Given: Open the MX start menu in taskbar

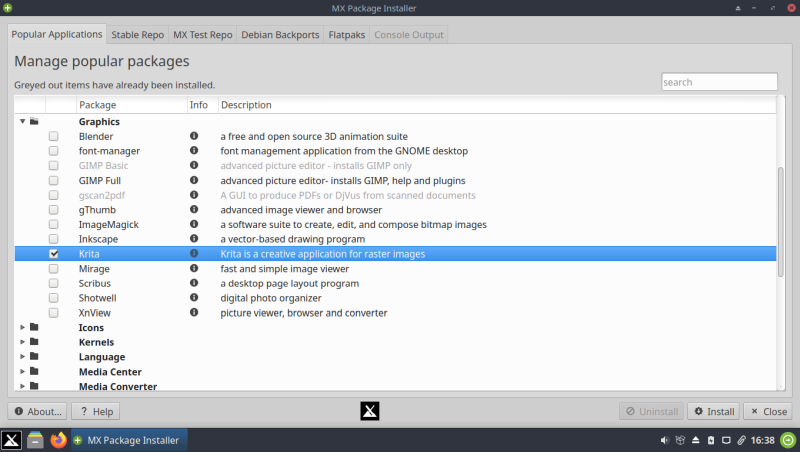Looking at the screenshot, I should click(x=11, y=440).
